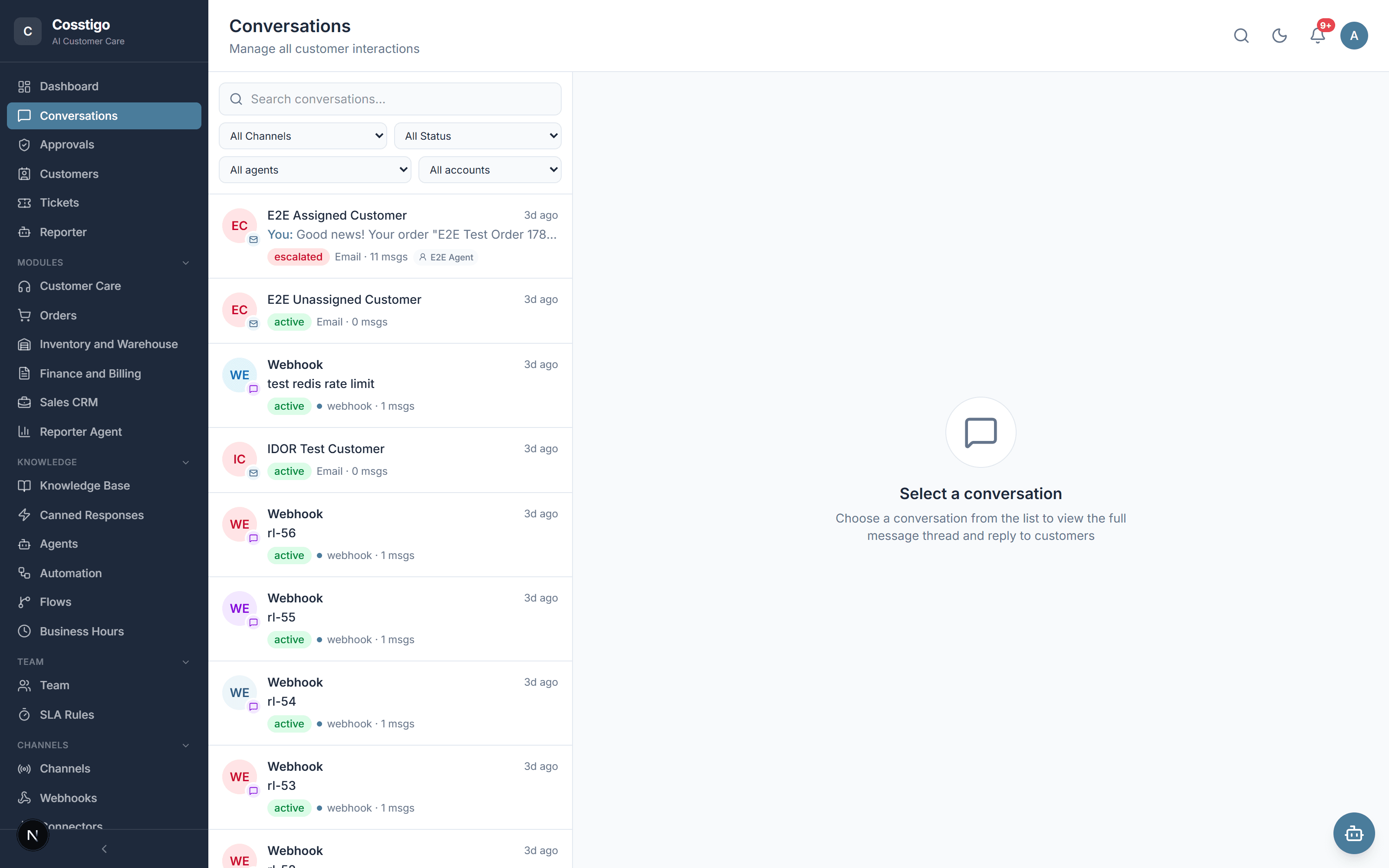Image resolution: width=1389 pixels, height=868 pixels.
Task: Open the Tickets menu item
Action: 104,203
